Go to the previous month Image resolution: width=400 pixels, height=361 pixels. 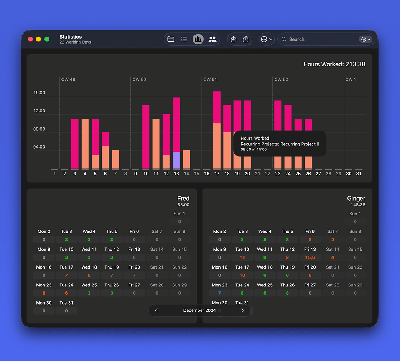156,310
